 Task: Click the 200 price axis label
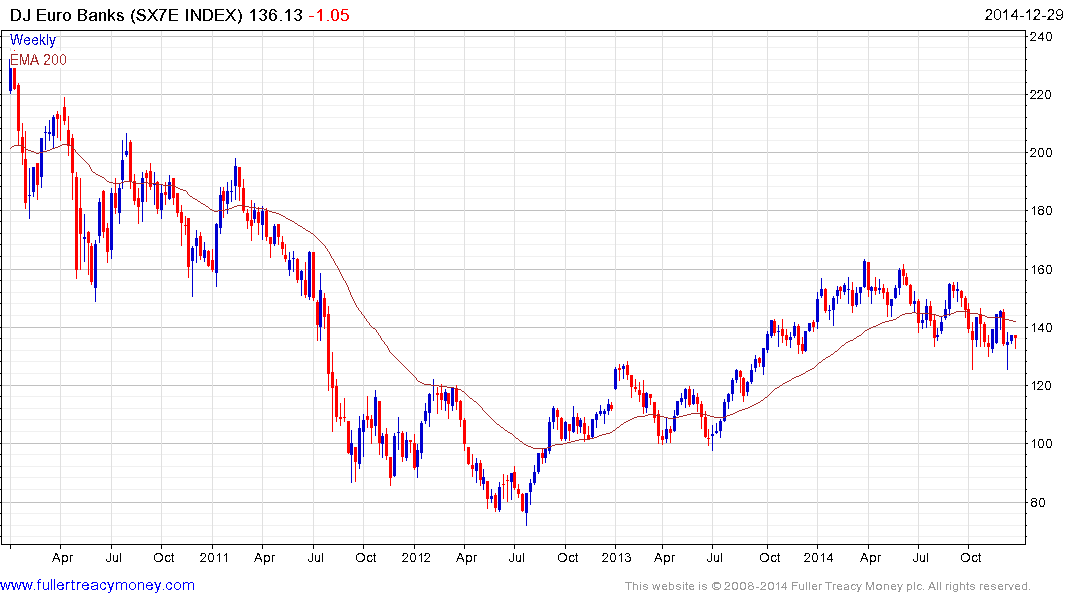[x=1040, y=152]
